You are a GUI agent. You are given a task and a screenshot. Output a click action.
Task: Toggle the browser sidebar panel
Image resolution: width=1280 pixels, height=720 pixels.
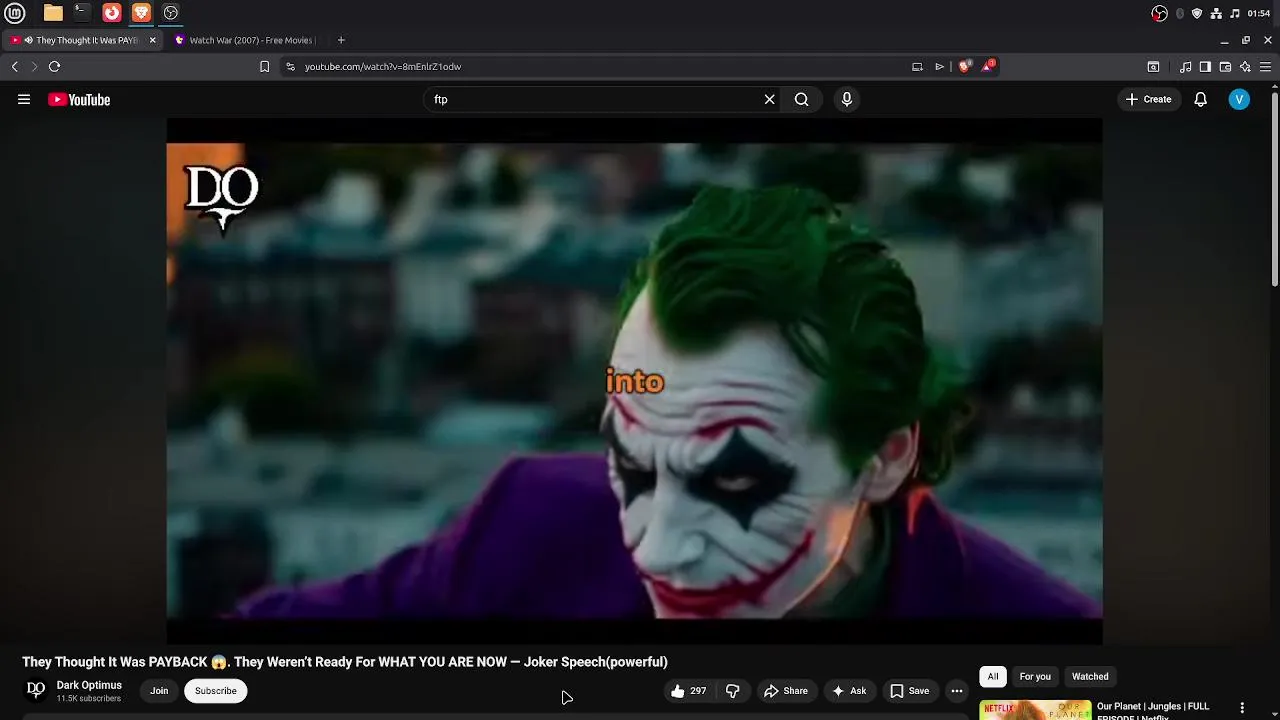[x=1205, y=67]
